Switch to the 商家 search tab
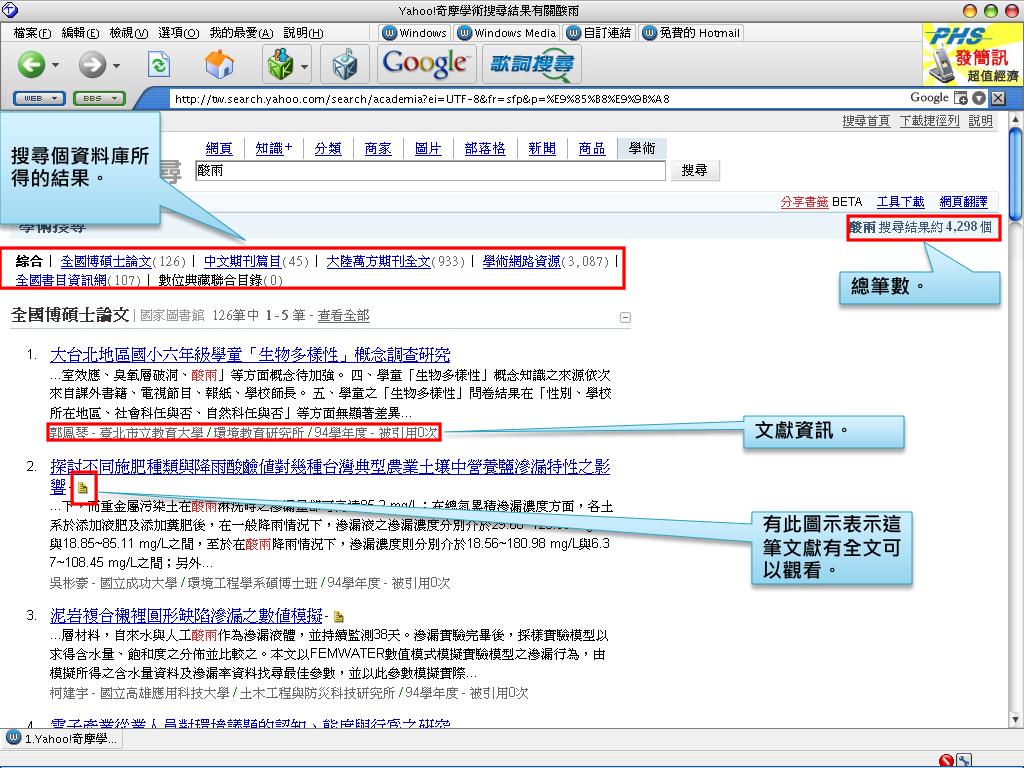This screenshot has height=768, width=1024. [378, 148]
